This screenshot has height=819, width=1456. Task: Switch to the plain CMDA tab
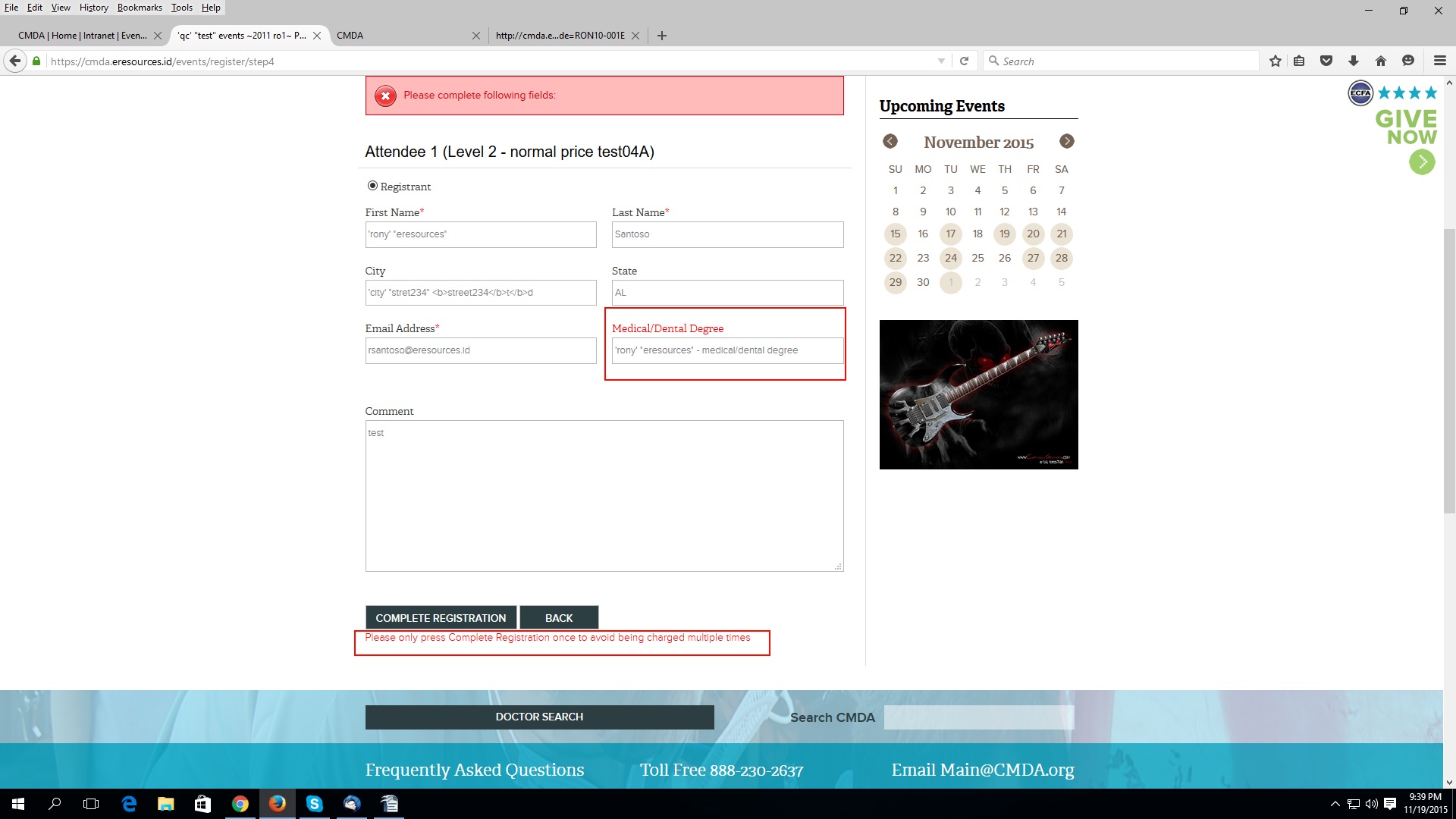point(402,36)
